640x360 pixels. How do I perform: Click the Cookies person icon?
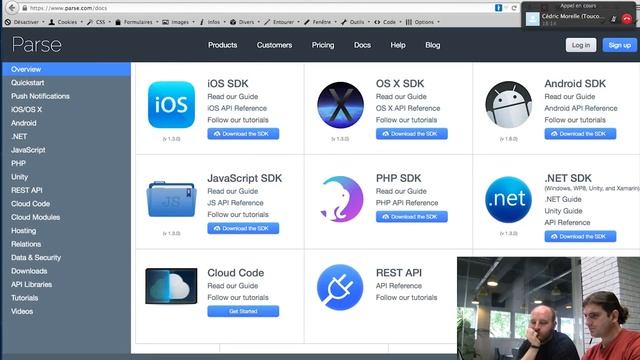52,22
